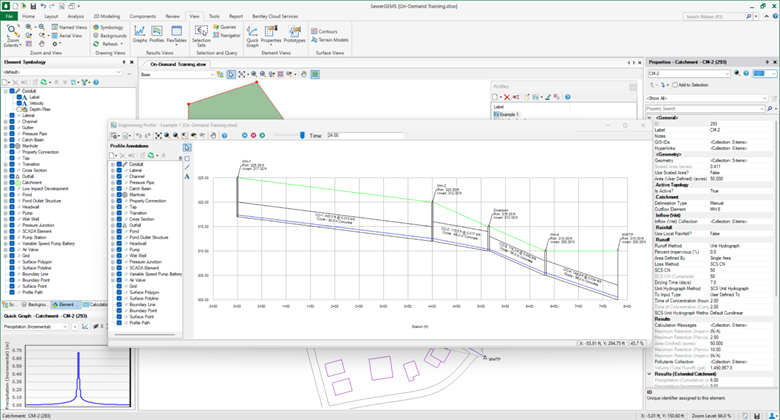
Task: Collapse the <General> properties section
Action: tap(650, 118)
